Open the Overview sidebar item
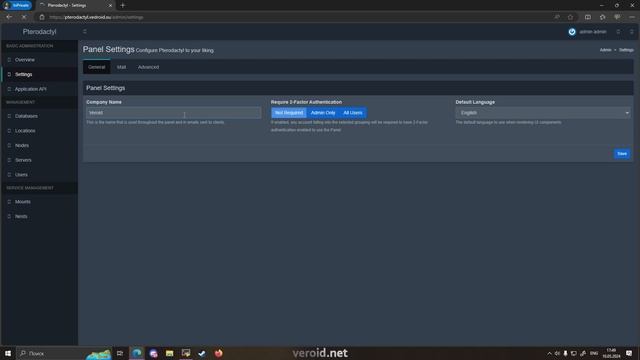The image size is (640, 360). click(x=39, y=60)
